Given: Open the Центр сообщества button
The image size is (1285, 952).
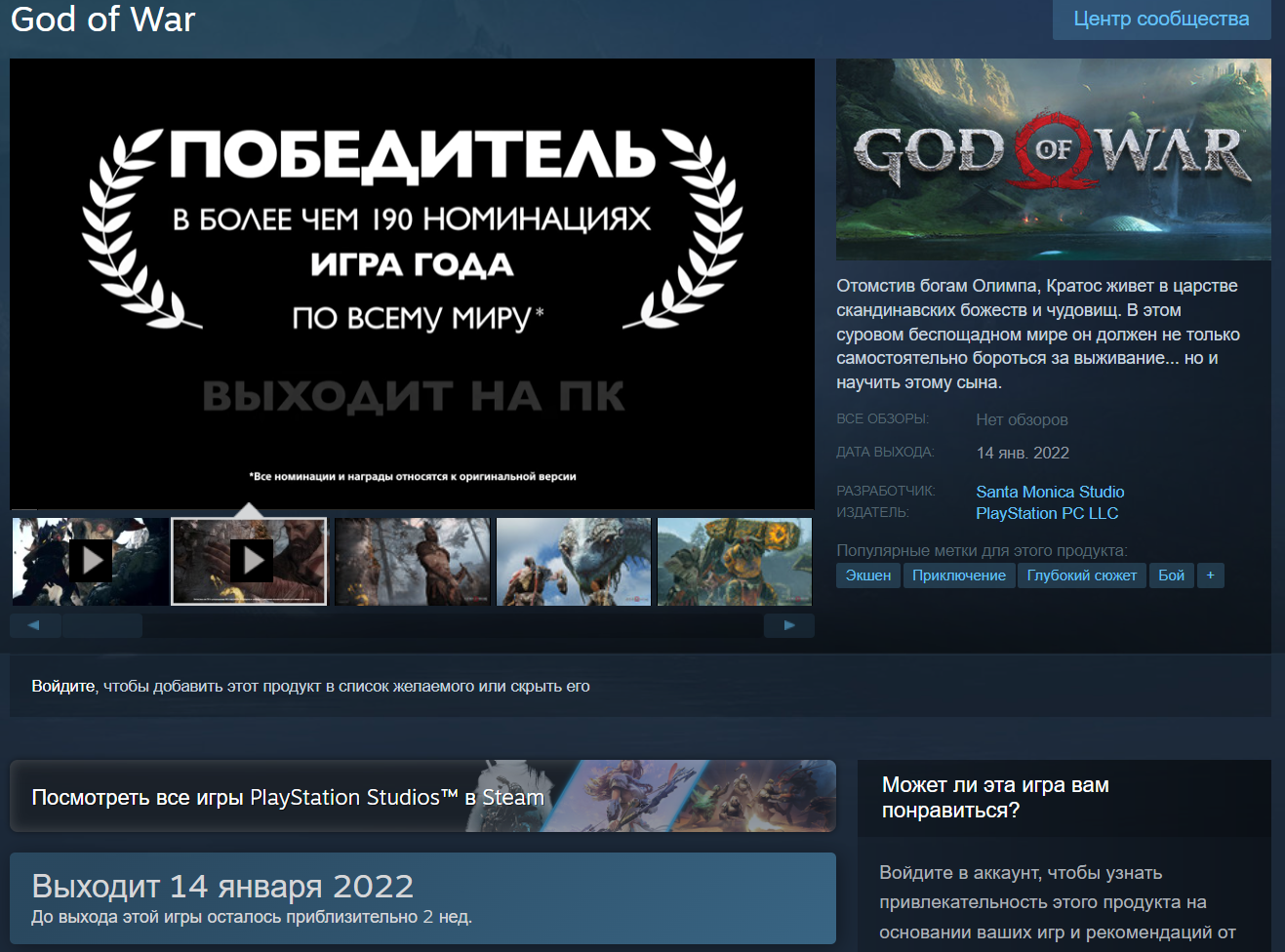Looking at the screenshot, I should coord(1161,19).
